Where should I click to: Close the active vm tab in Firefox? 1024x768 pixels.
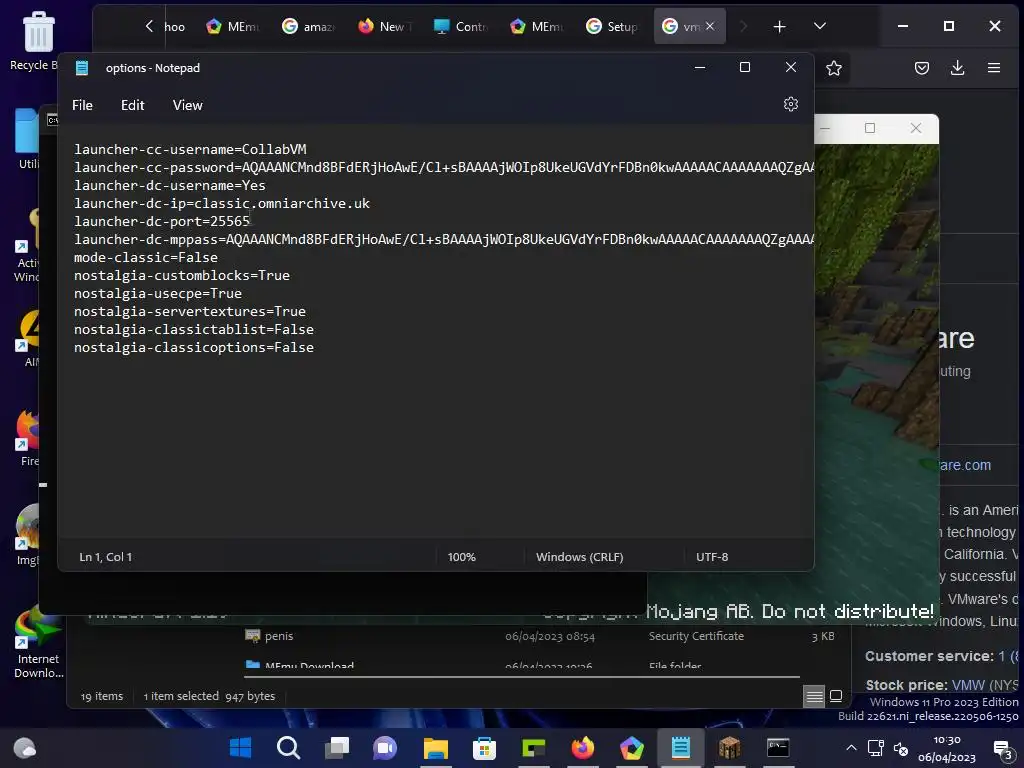[710, 26]
